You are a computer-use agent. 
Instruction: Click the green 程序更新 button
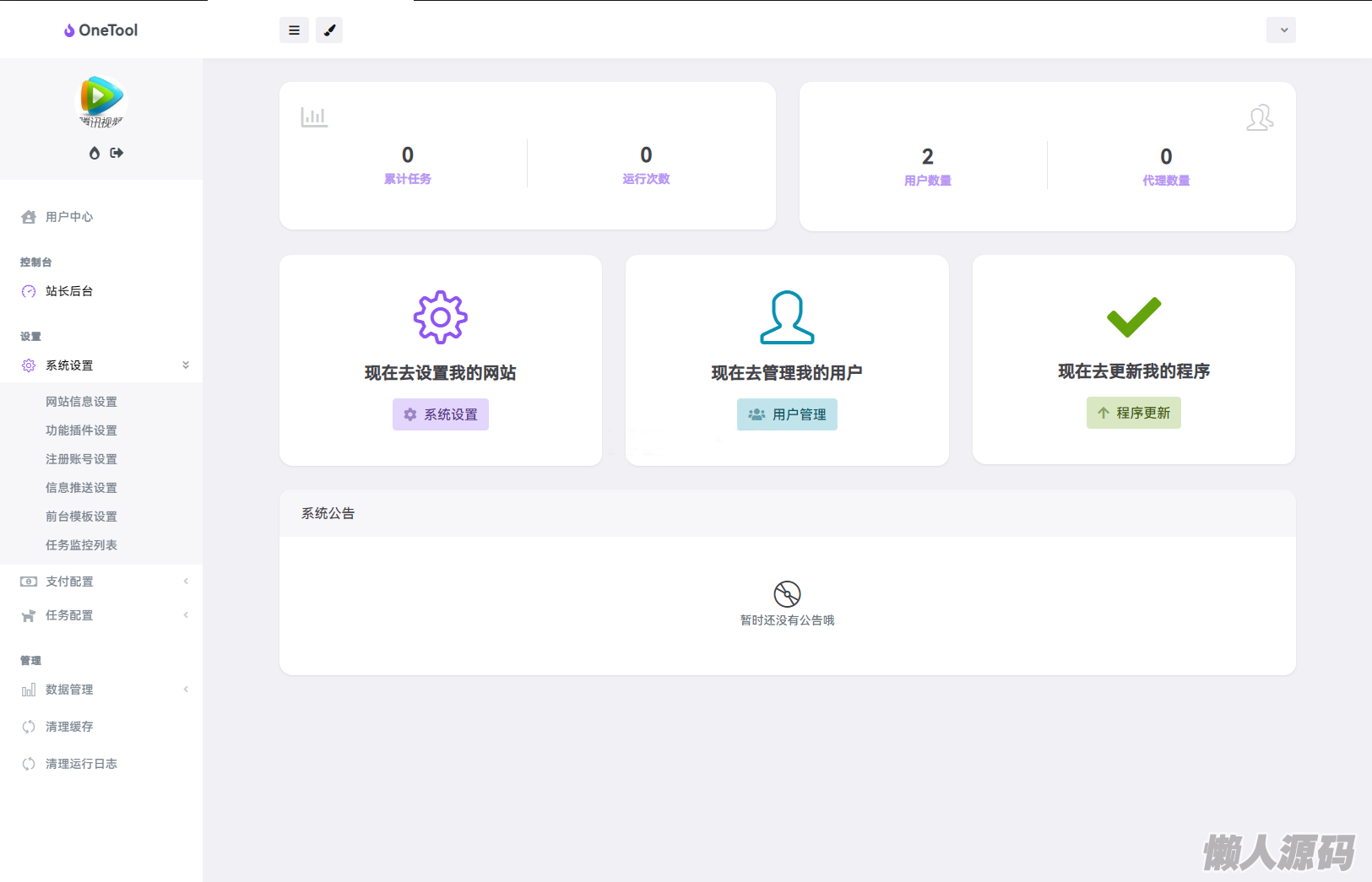coord(1134,413)
